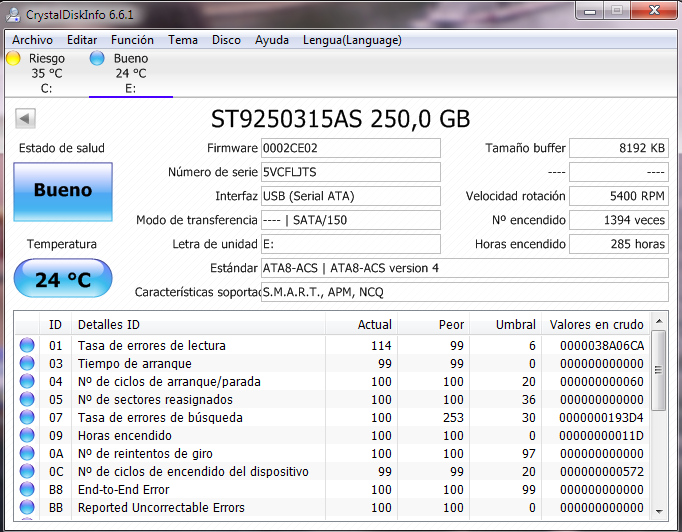Click the Valores en crudo column header
This screenshot has width=682, height=532.
[x=595, y=325]
